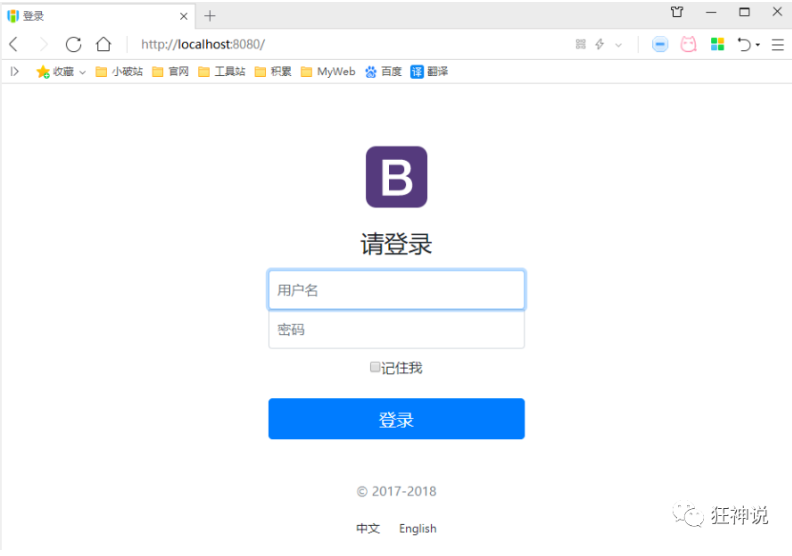
Task: Click the undo closed tab arrow icon
Action: click(x=744, y=44)
